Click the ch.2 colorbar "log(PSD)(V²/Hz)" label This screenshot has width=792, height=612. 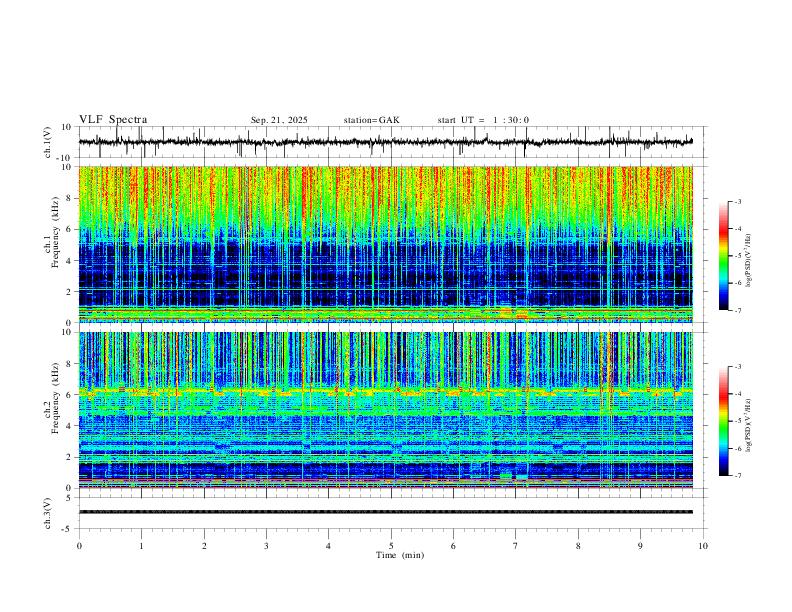pyautogui.click(x=748, y=425)
